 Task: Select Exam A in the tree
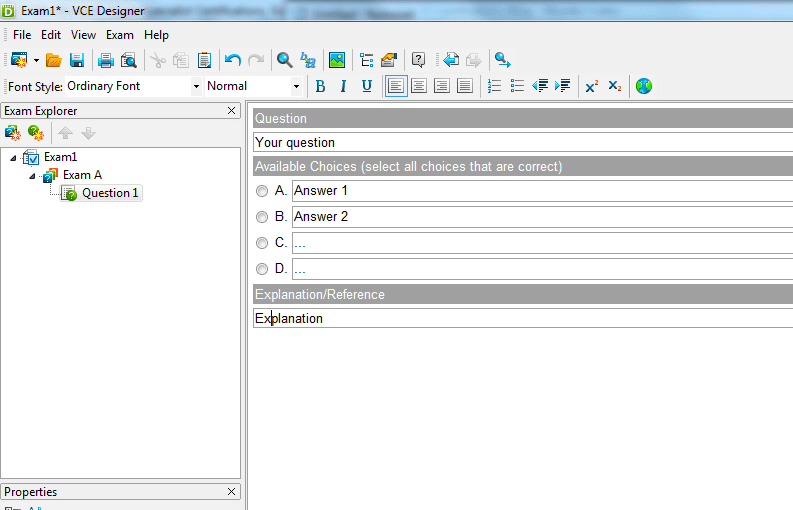click(x=82, y=175)
